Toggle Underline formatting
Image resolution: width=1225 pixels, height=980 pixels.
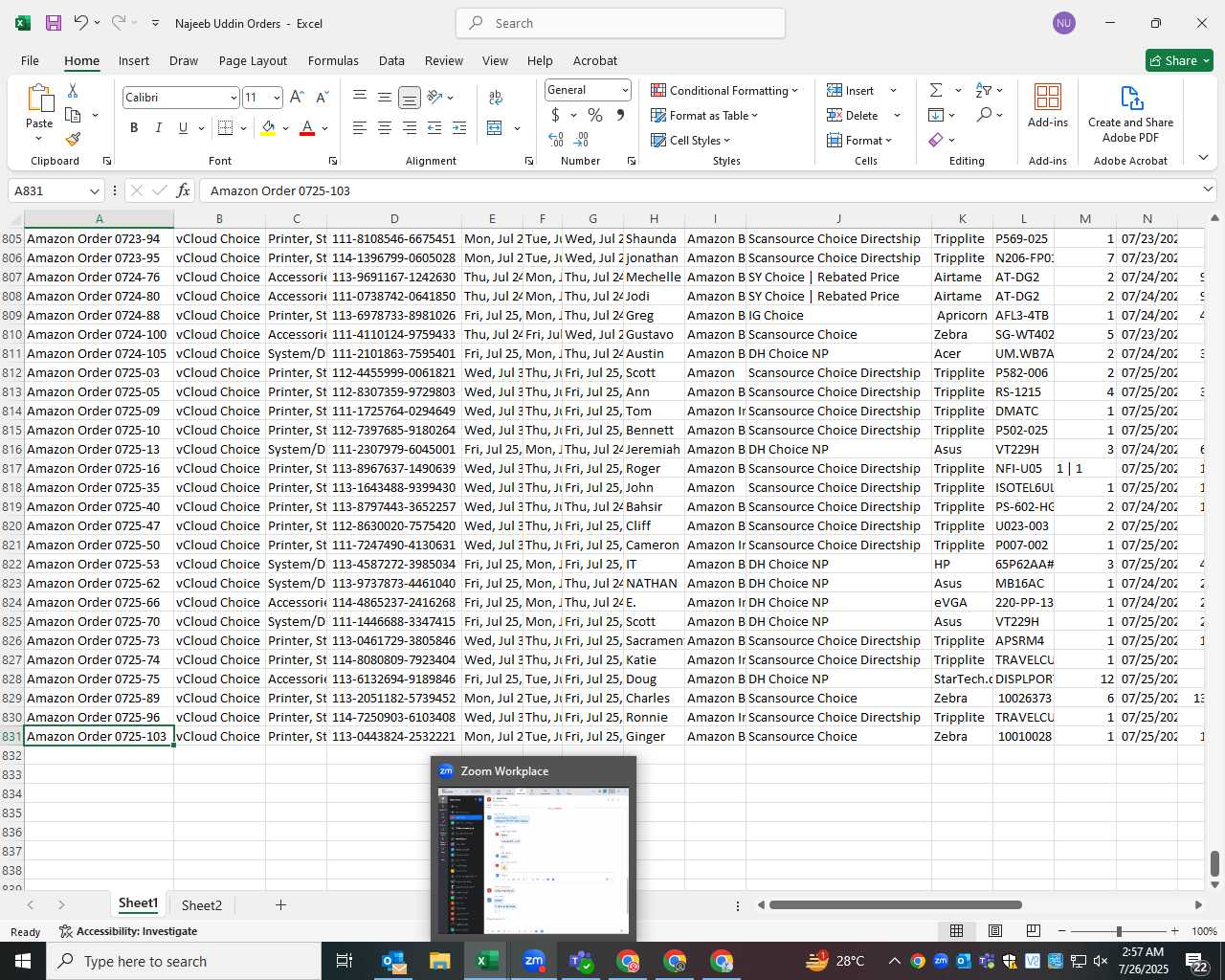point(183,128)
